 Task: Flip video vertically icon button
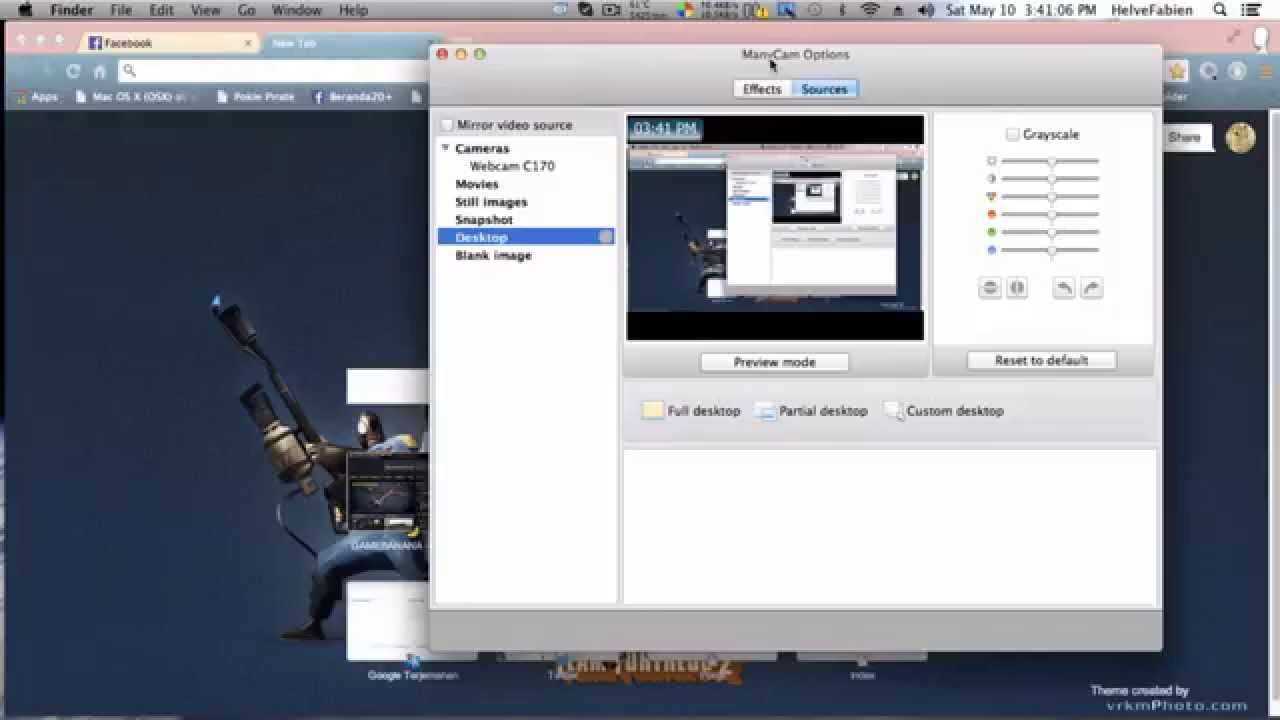pos(990,288)
